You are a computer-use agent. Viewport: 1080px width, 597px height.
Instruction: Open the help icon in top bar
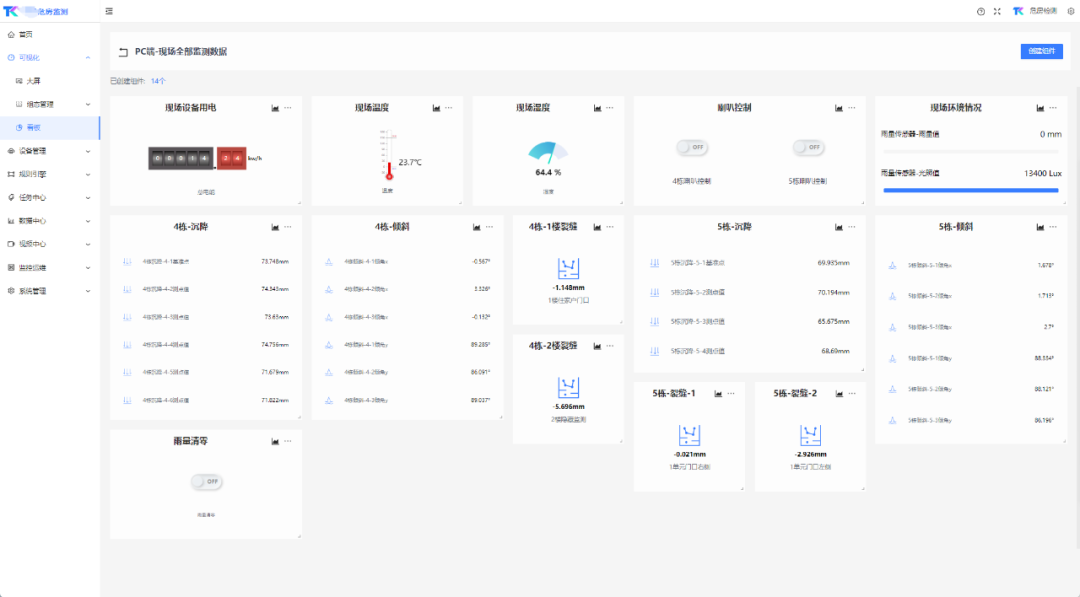[981, 11]
